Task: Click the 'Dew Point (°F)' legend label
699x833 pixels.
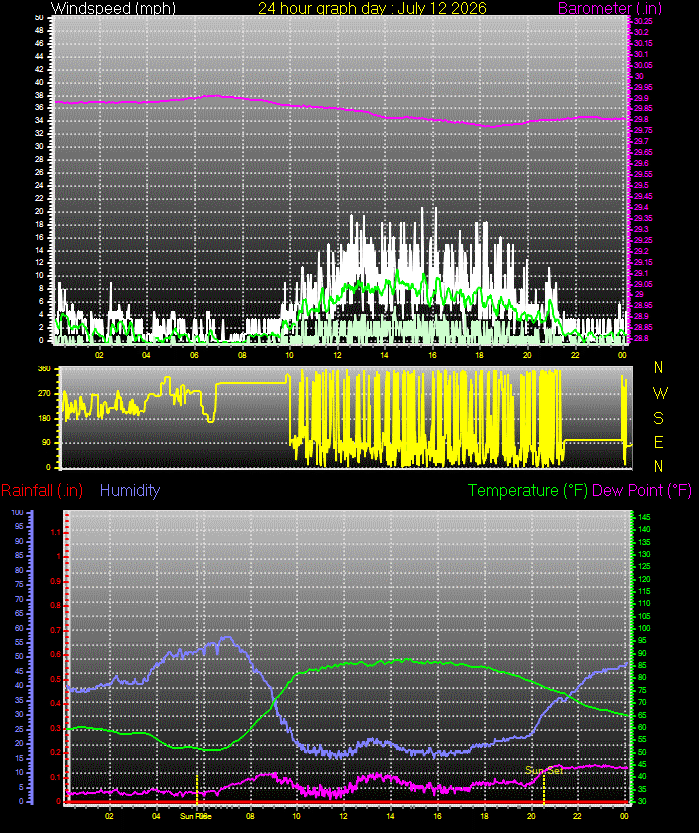Action: click(x=642, y=490)
